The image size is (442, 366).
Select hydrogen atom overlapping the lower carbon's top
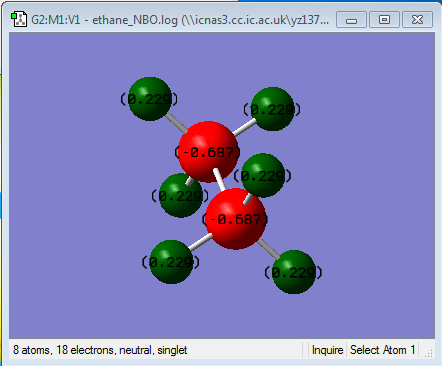[263, 175]
